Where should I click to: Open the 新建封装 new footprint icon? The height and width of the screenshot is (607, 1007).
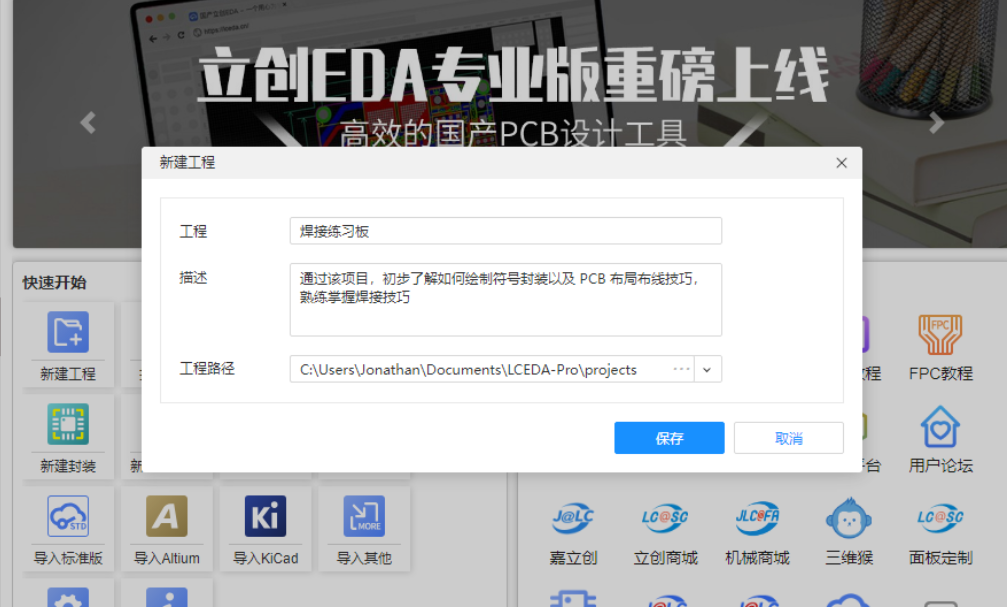pos(68,424)
